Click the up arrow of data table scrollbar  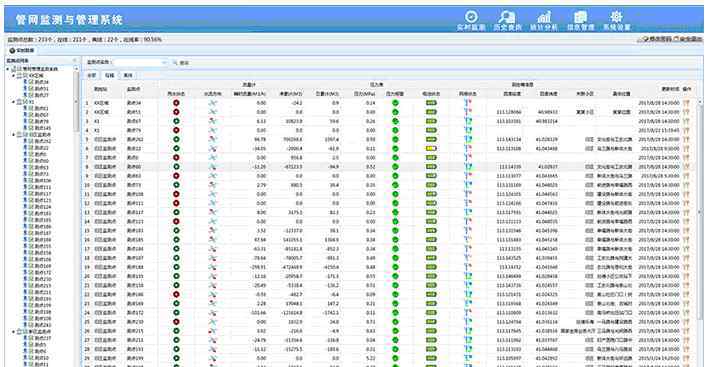[x=700, y=102]
